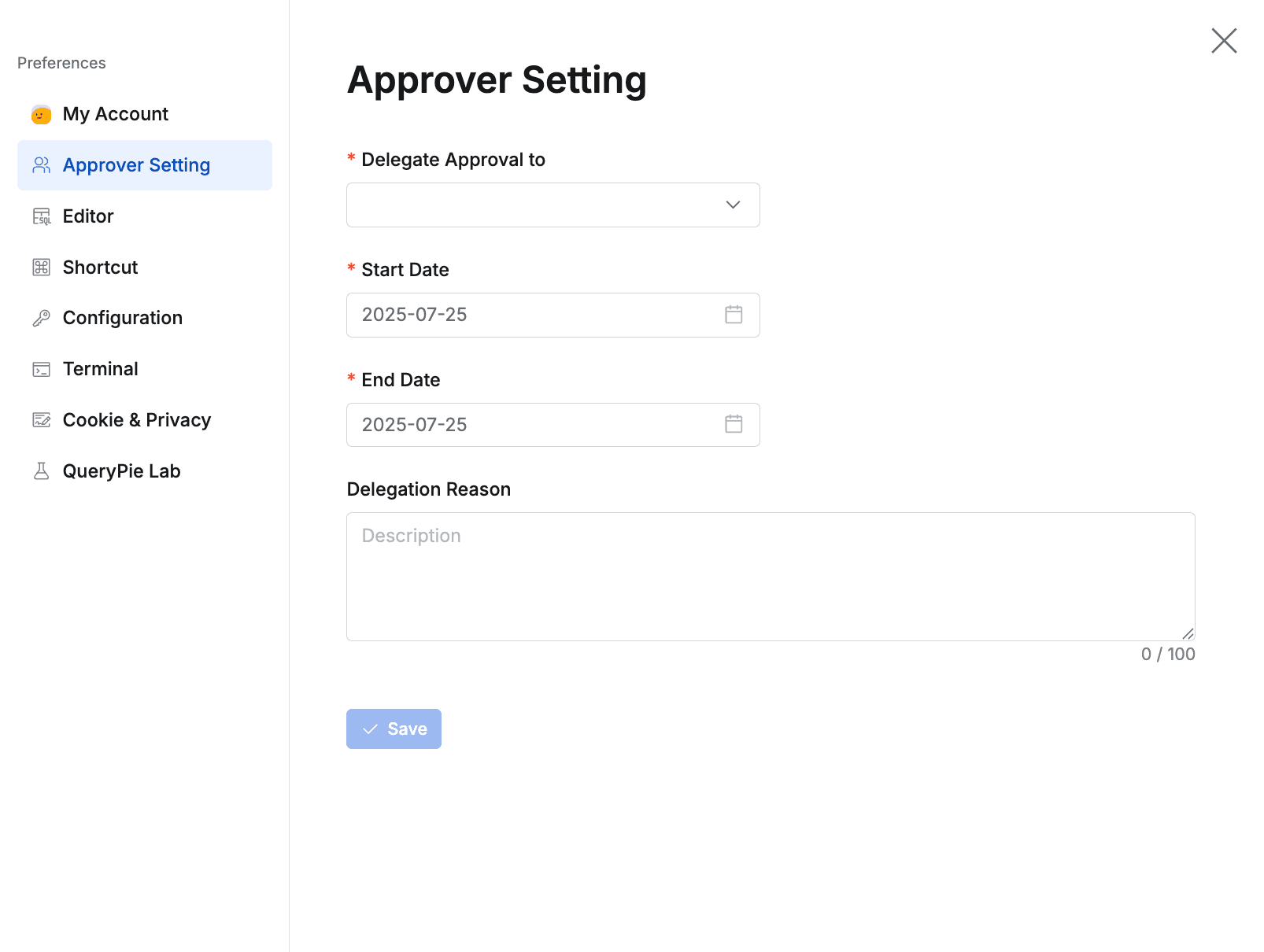The height and width of the screenshot is (952, 1264).
Task: Open the Shortcut preferences section
Action: pyautogui.click(x=100, y=267)
